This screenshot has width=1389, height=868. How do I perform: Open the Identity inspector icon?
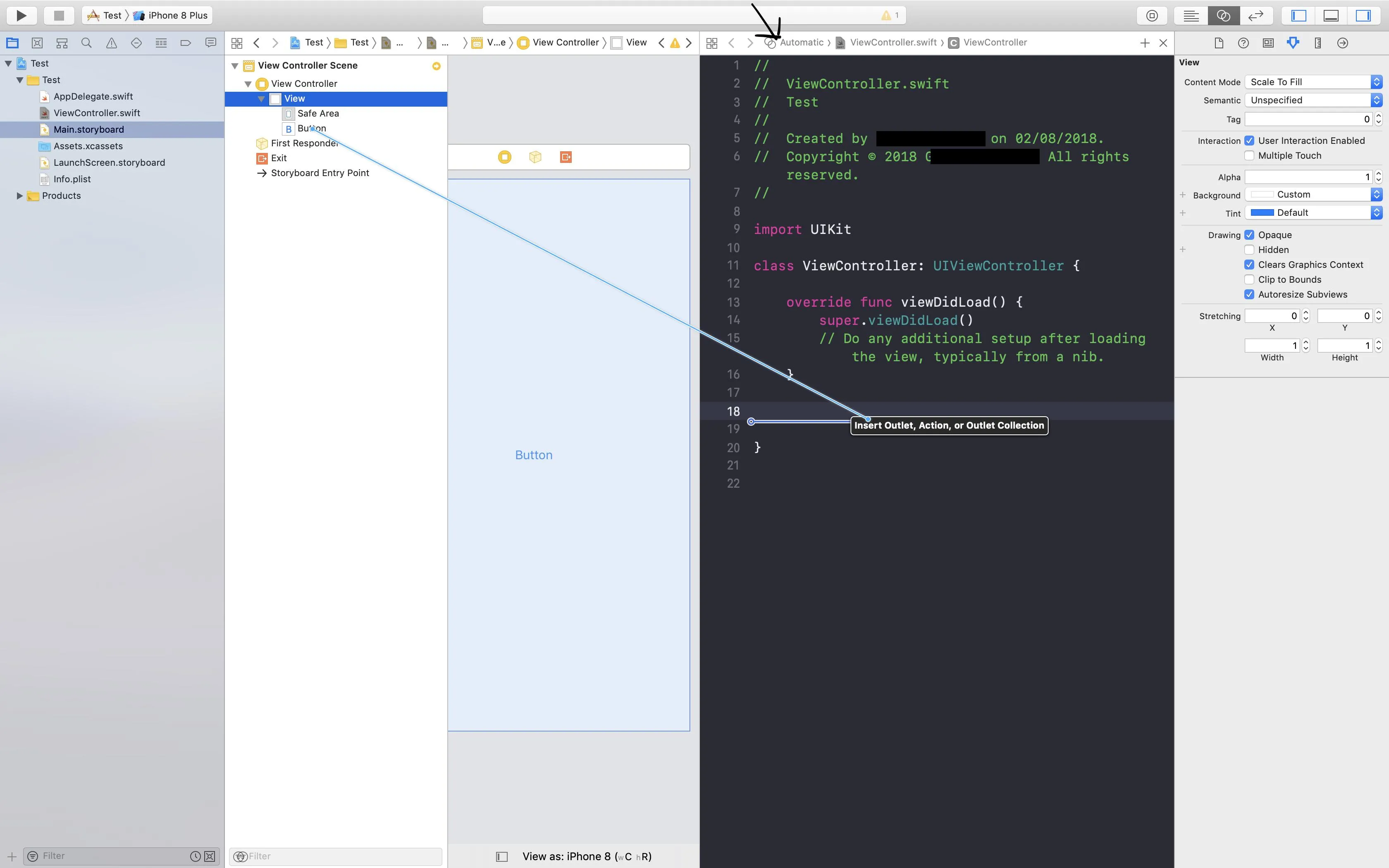1268,43
